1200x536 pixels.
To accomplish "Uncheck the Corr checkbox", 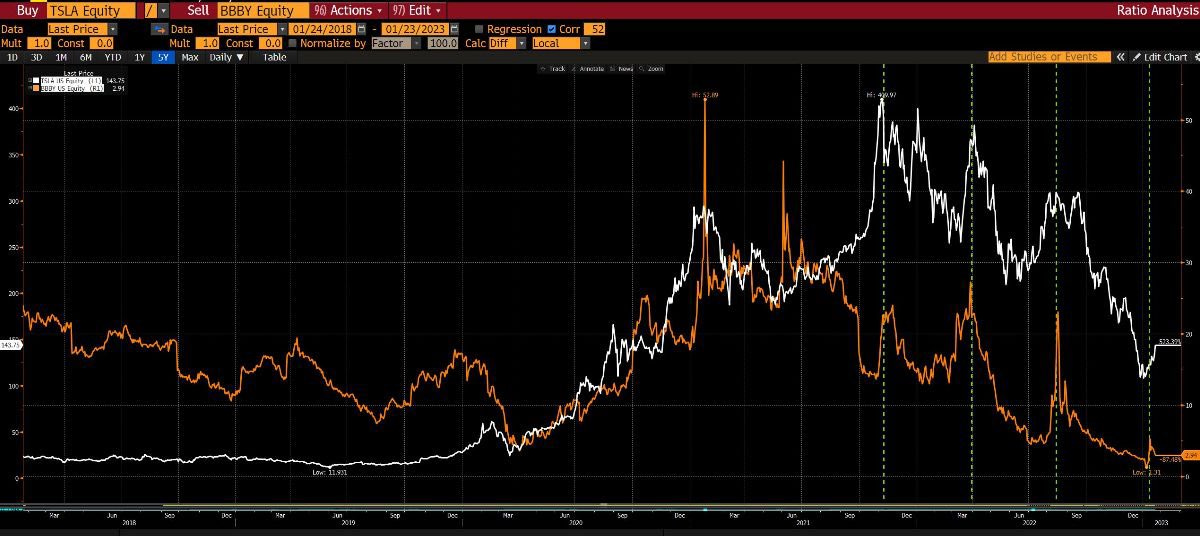I will coord(552,30).
